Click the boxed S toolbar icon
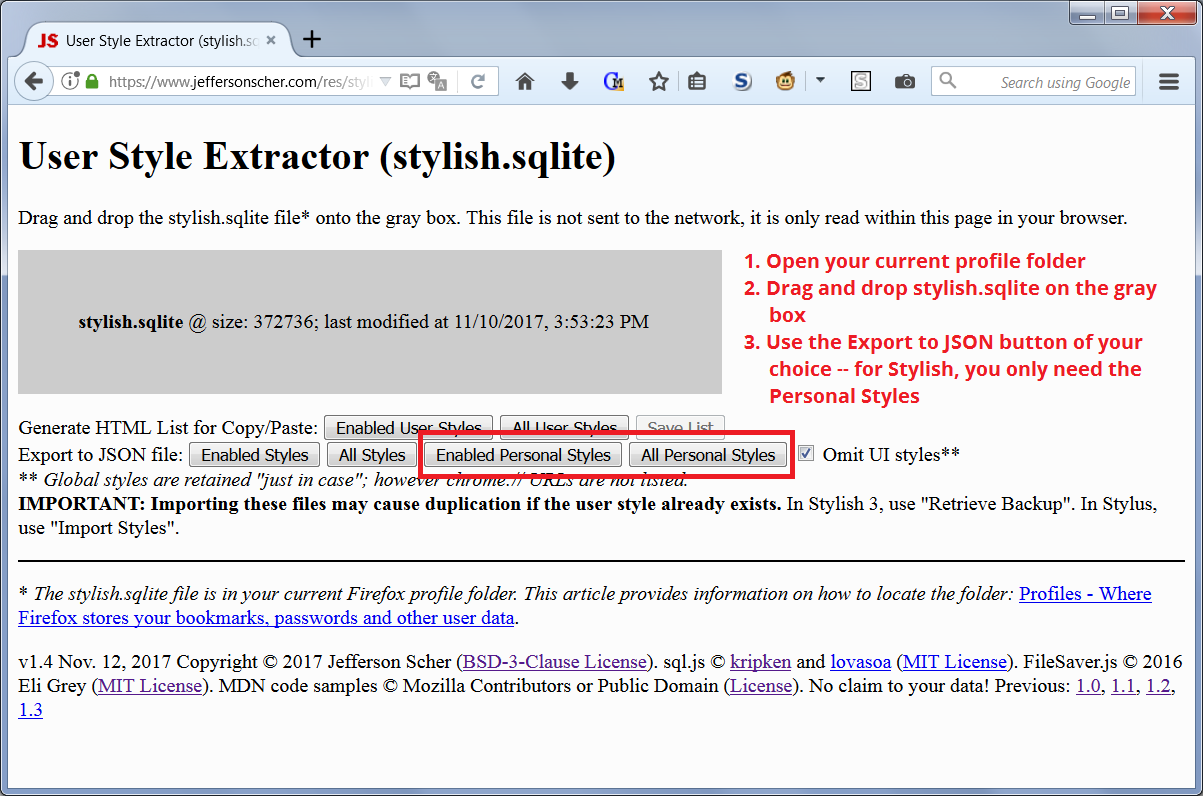Screen dimensions: 1203x796 click(861, 82)
